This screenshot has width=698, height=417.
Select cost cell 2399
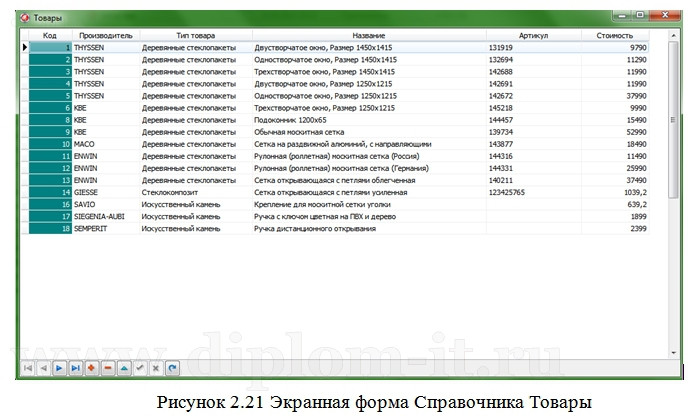coord(615,228)
